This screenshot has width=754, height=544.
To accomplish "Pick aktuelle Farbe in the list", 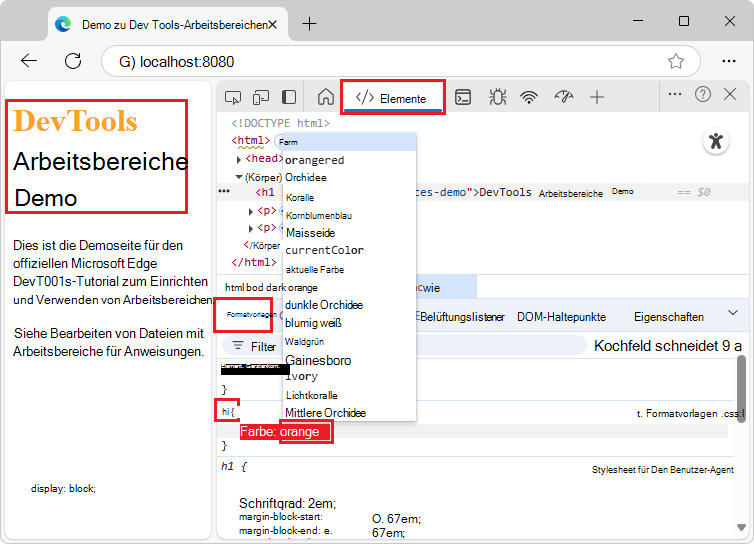I will [349, 269].
